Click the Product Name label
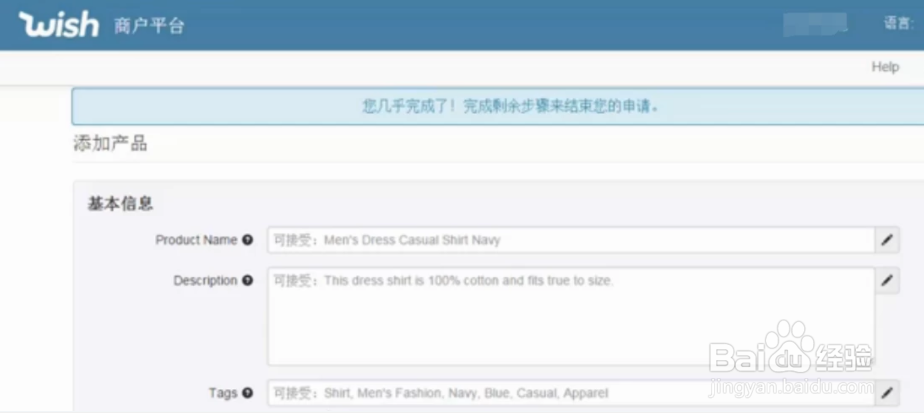This screenshot has width=924, height=419. pyautogui.click(x=196, y=240)
